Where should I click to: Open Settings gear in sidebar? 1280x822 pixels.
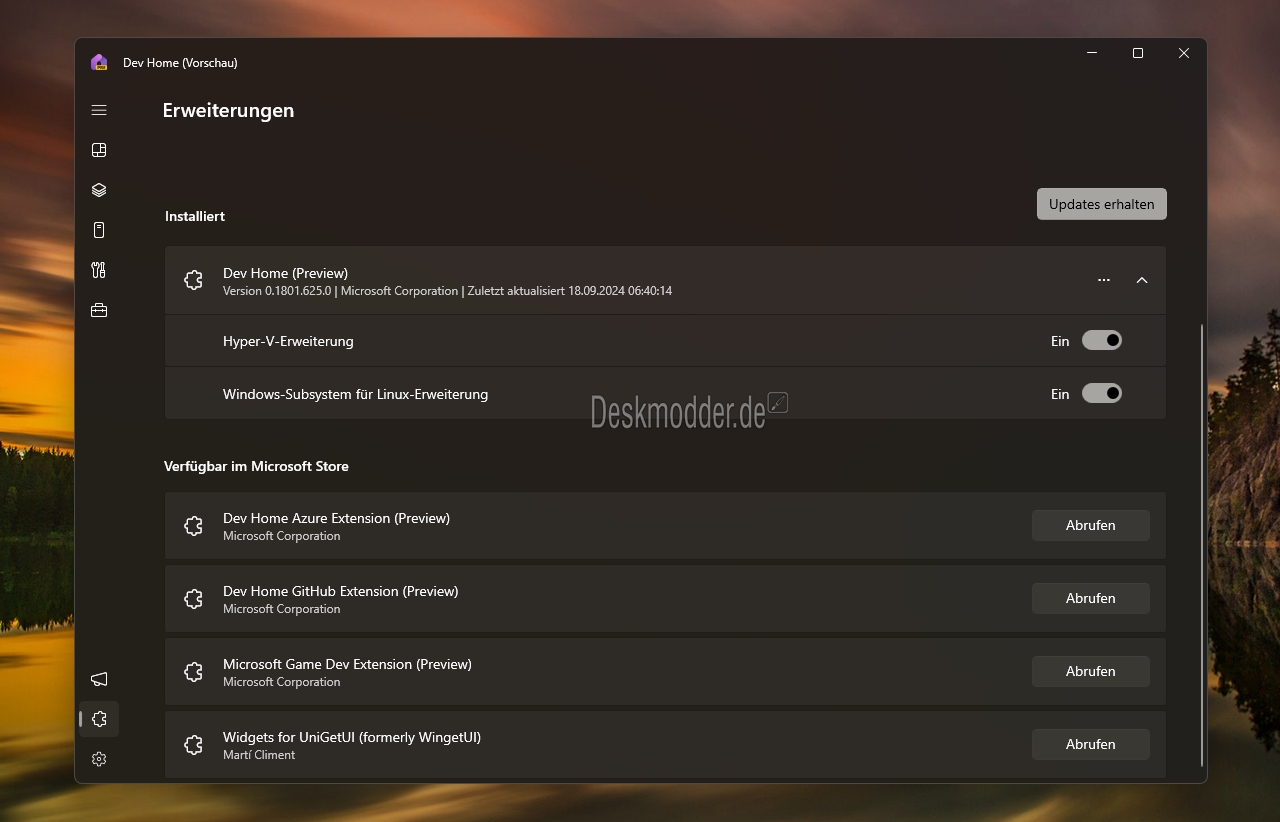[99, 759]
